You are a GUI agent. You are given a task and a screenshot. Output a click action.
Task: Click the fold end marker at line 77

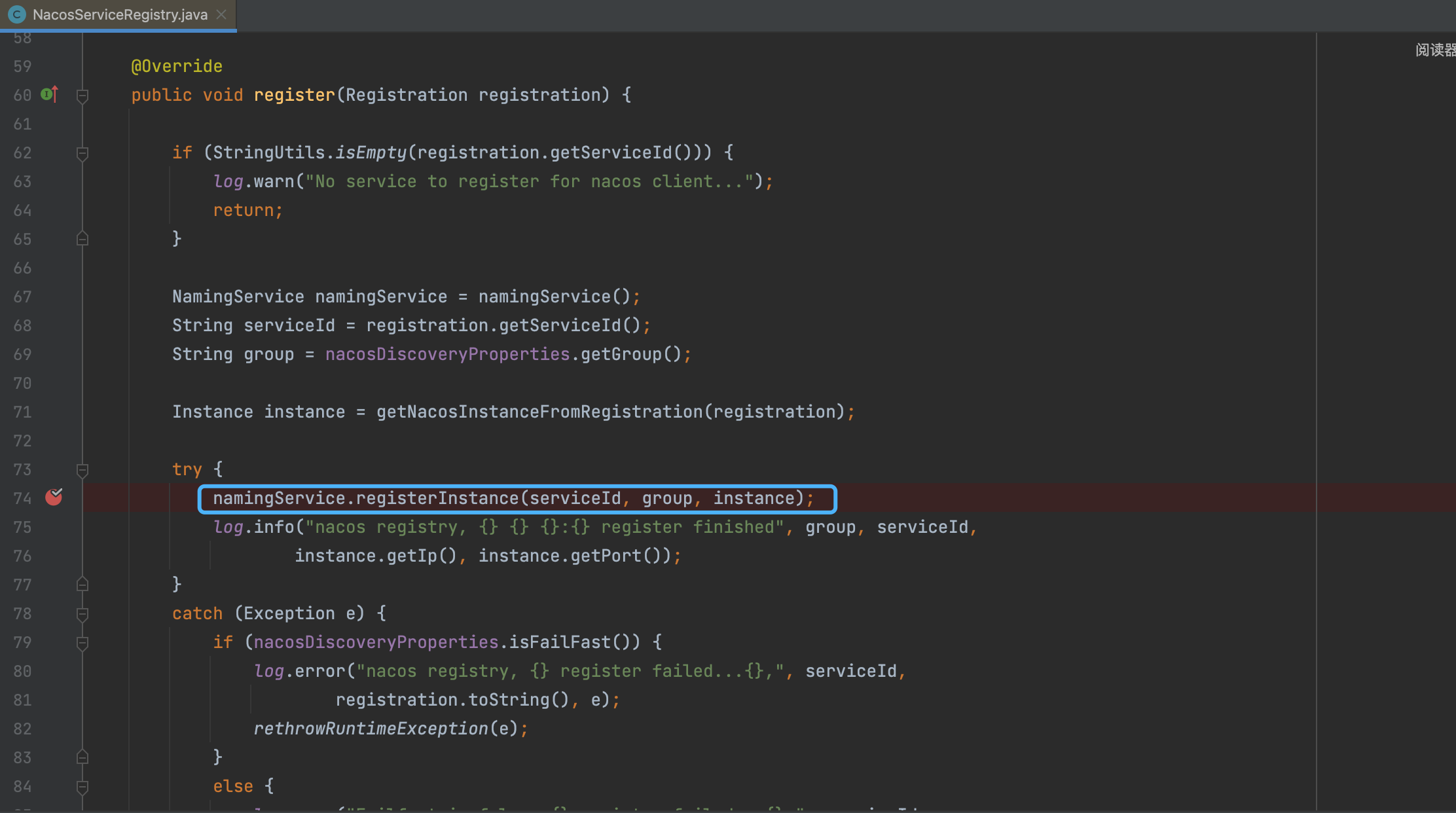point(82,585)
